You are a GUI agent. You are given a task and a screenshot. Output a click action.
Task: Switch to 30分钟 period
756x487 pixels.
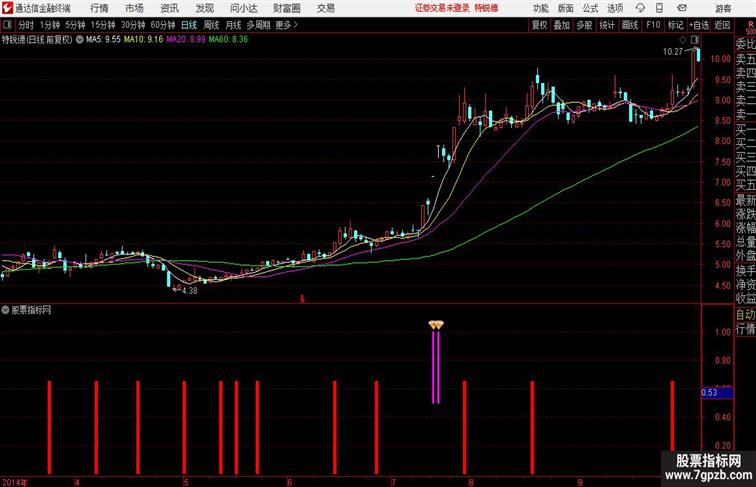[133, 25]
